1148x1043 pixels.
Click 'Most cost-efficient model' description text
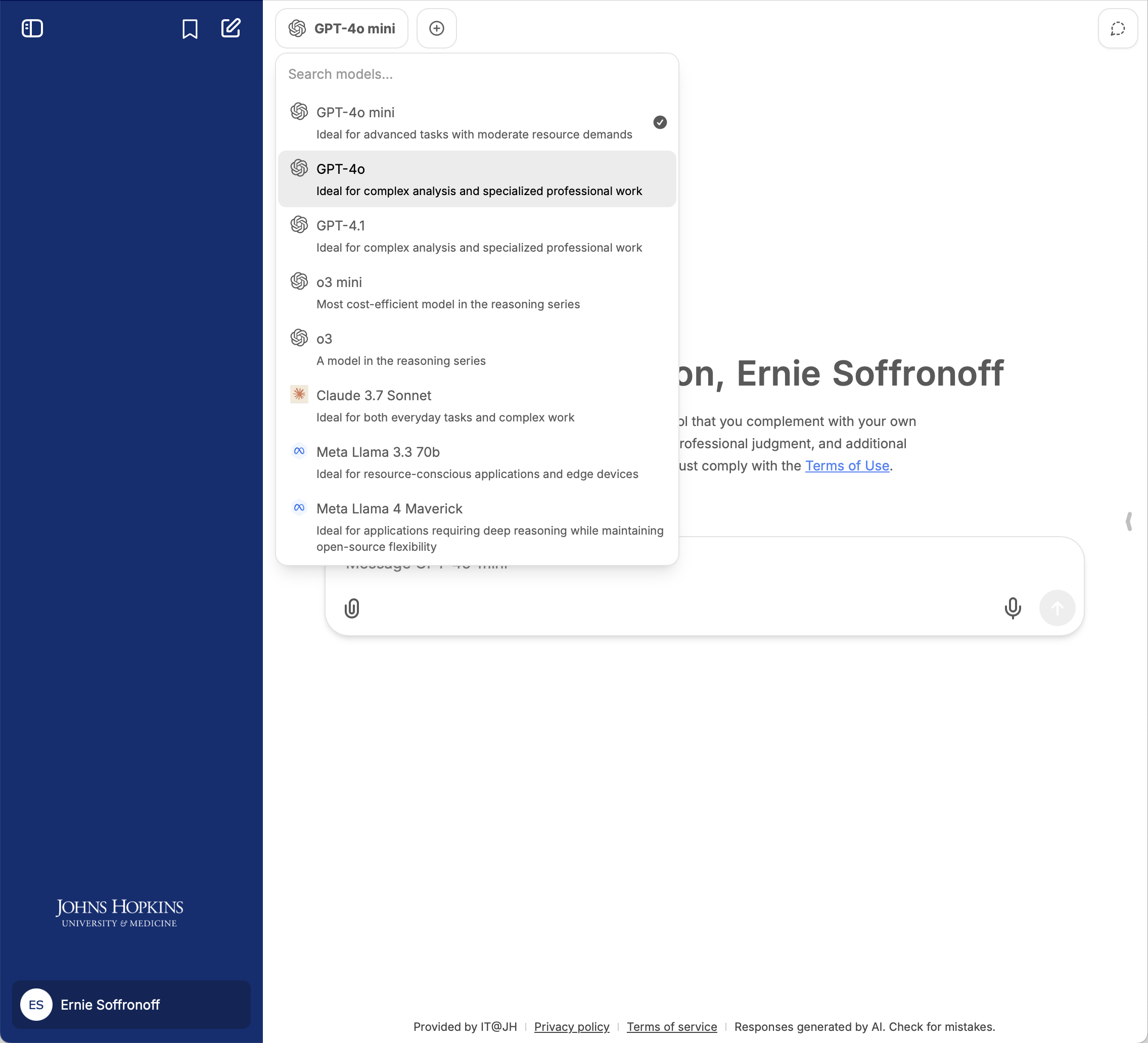pos(448,304)
